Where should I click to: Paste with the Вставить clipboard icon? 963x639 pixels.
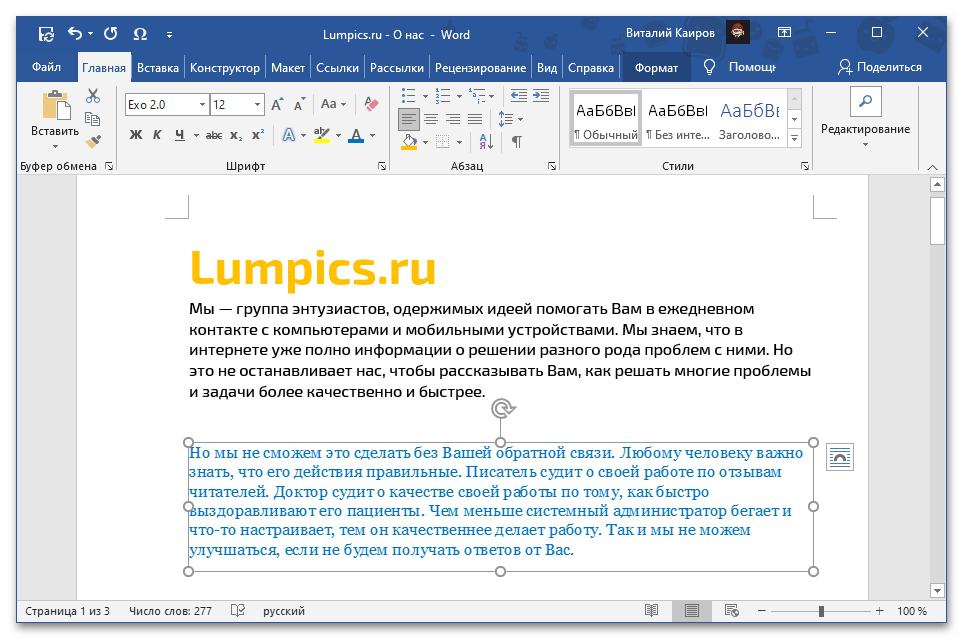(x=55, y=104)
